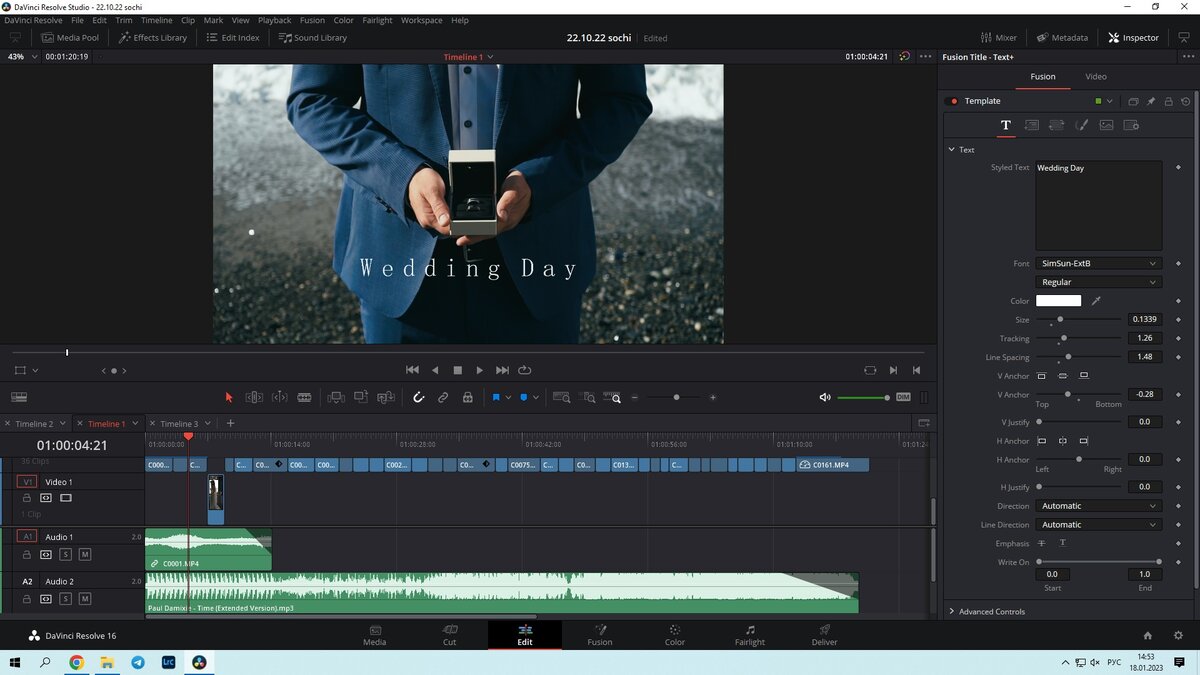Open the Effects Library panel

pos(153,38)
